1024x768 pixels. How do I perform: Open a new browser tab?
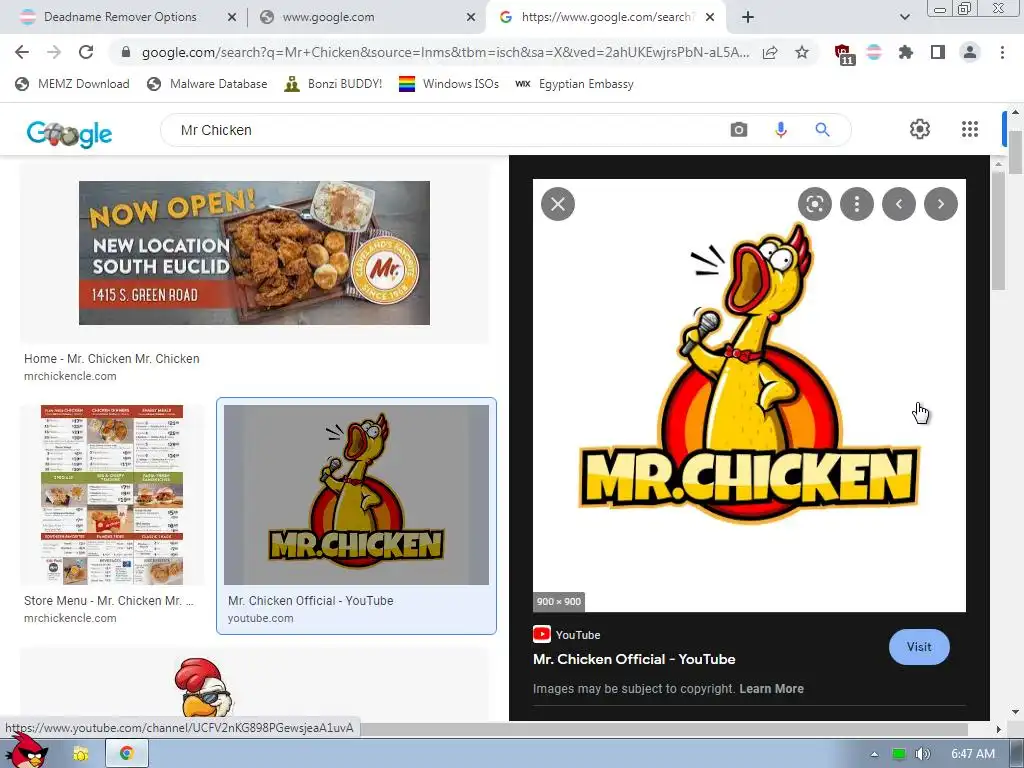click(x=748, y=17)
